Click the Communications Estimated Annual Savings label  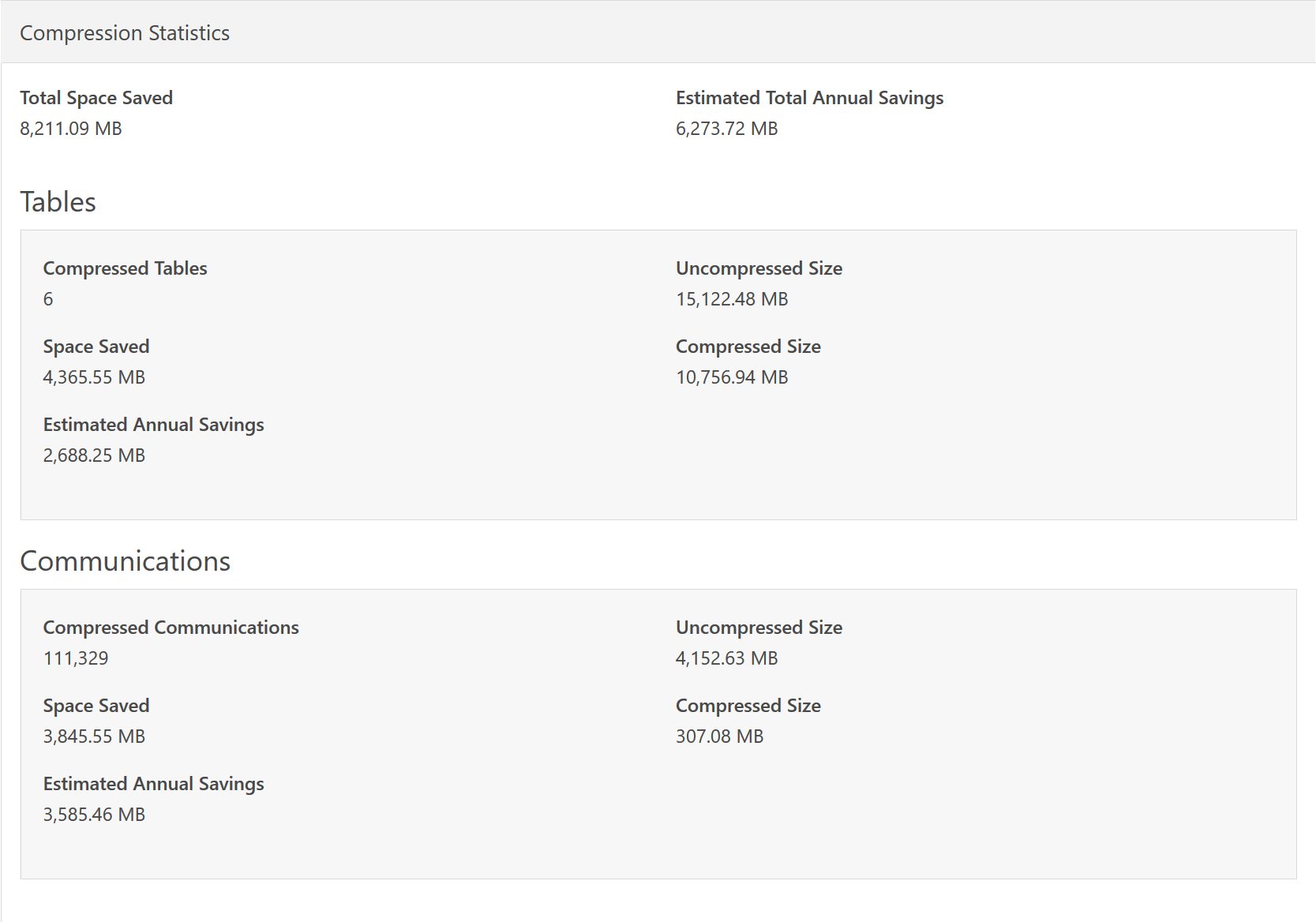(153, 784)
